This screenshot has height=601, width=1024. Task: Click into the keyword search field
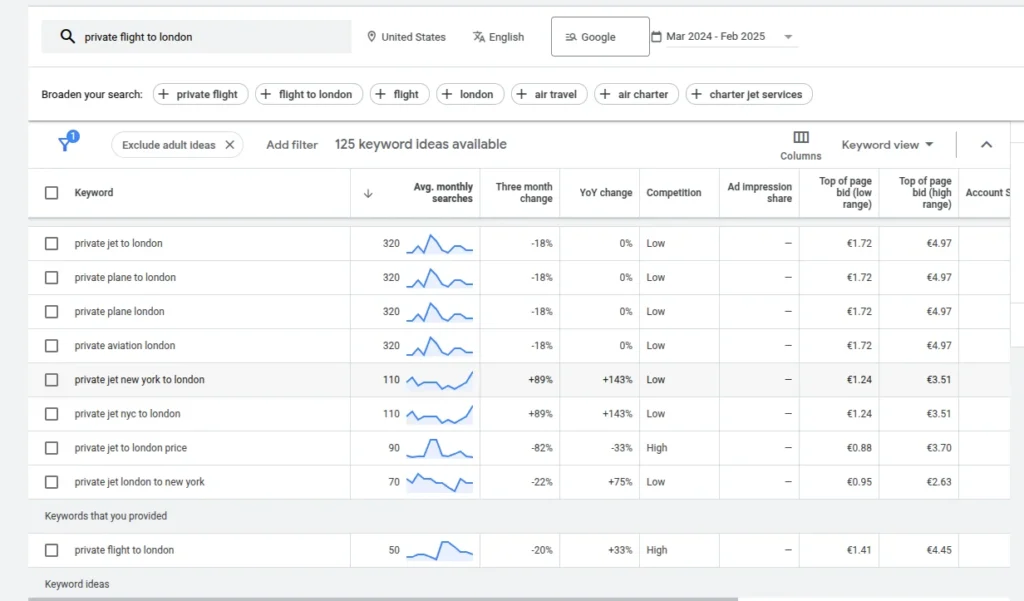pos(210,37)
